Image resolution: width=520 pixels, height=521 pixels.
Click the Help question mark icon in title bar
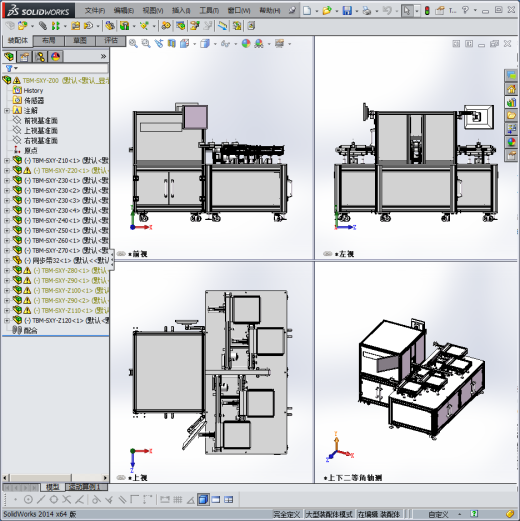point(465,11)
